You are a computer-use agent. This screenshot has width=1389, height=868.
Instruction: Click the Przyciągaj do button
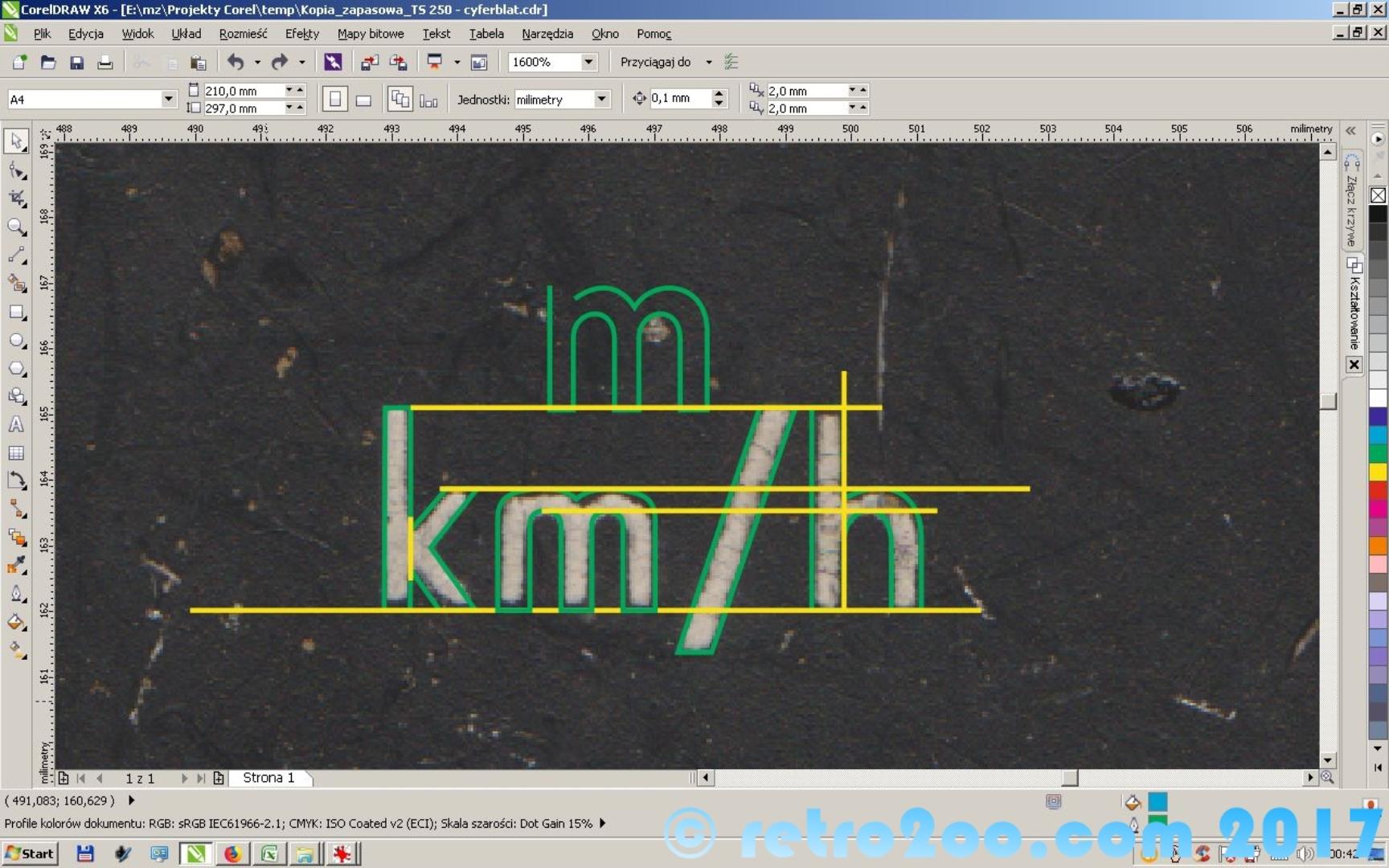pyautogui.click(x=655, y=62)
